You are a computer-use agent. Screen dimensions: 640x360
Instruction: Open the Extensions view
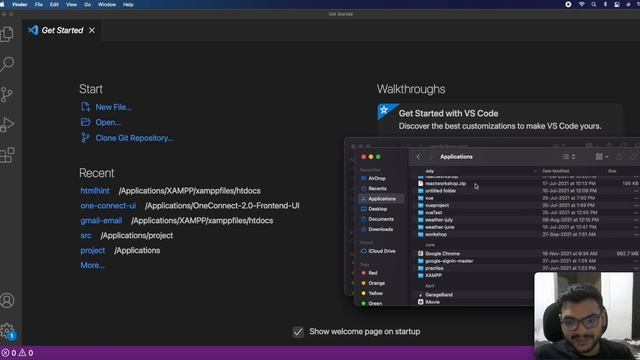(x=7, y=155)
